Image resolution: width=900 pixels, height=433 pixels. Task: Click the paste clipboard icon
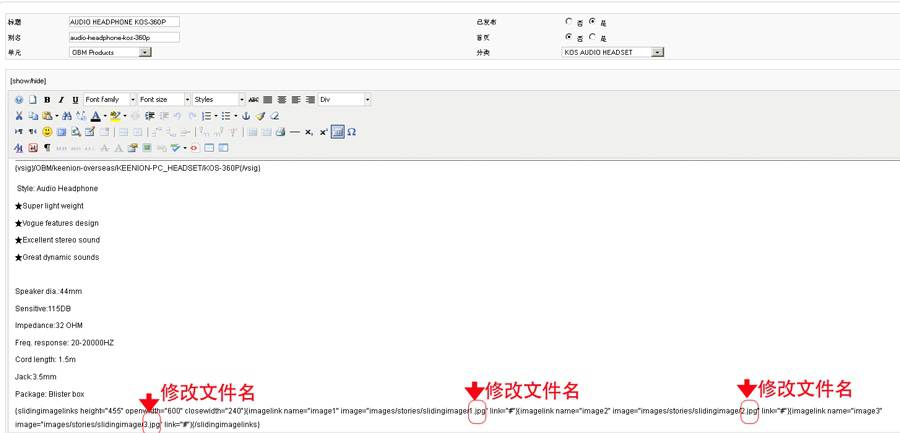coord(47,116)
